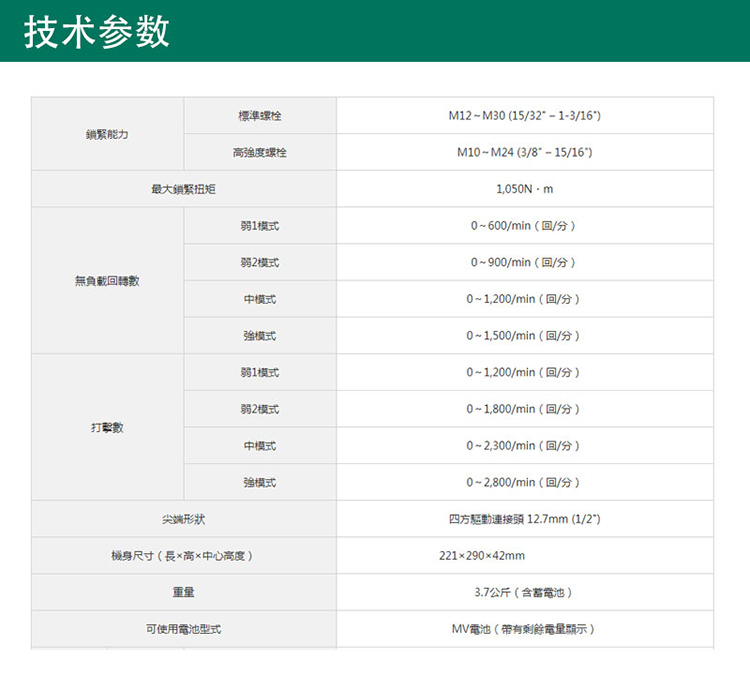Viewport: 750px width, 690px height.
Task: Select the 0~1,800/min impact value
Action: click(x=524, y=409)
